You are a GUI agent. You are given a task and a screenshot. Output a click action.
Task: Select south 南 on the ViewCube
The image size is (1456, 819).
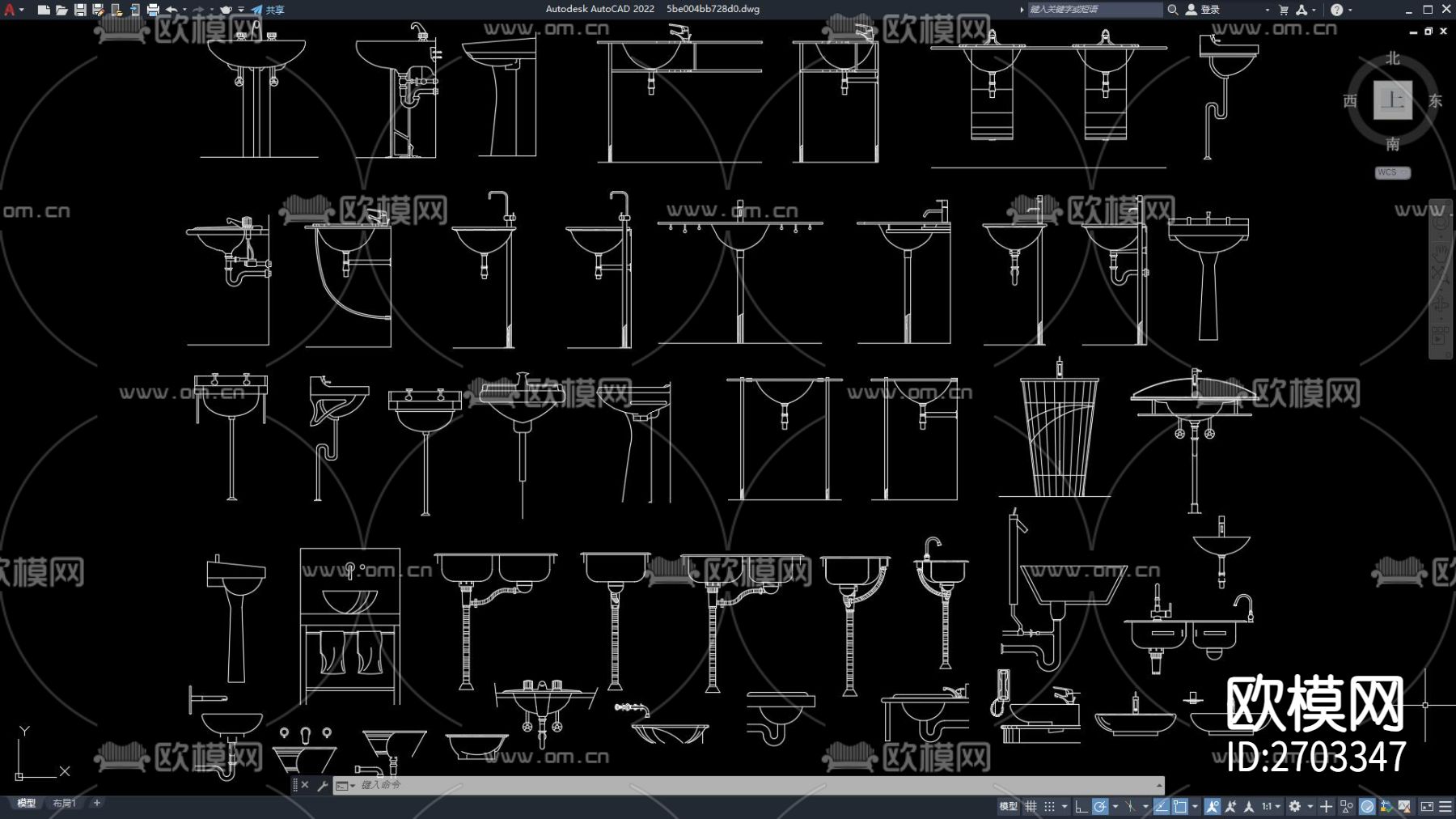[x=1393, y=144]
